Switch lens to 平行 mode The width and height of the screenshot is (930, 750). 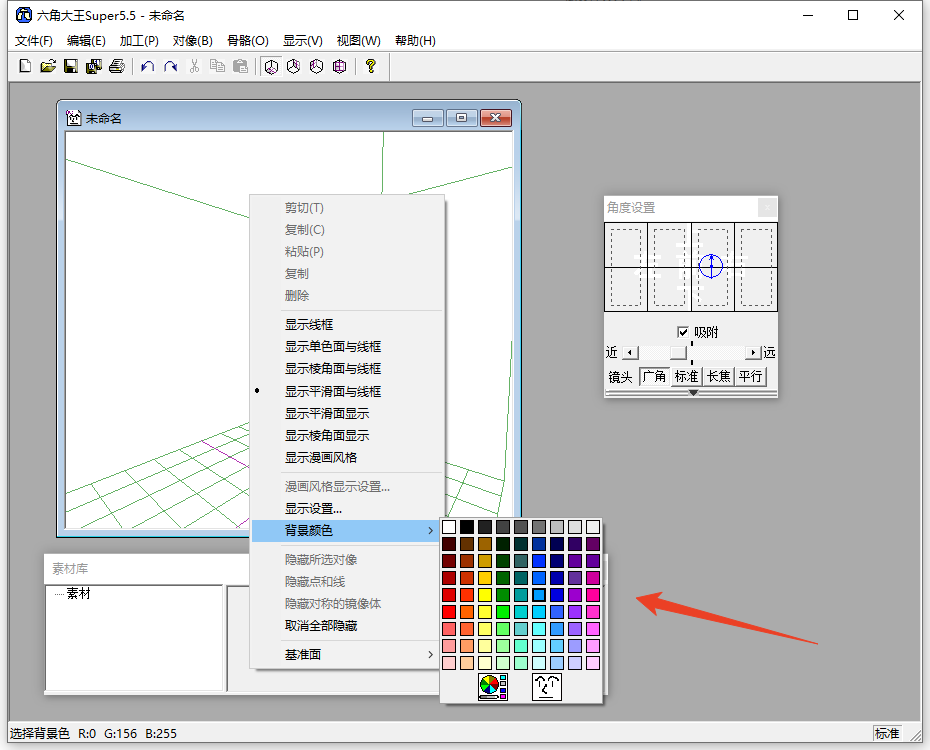(750, 377)
